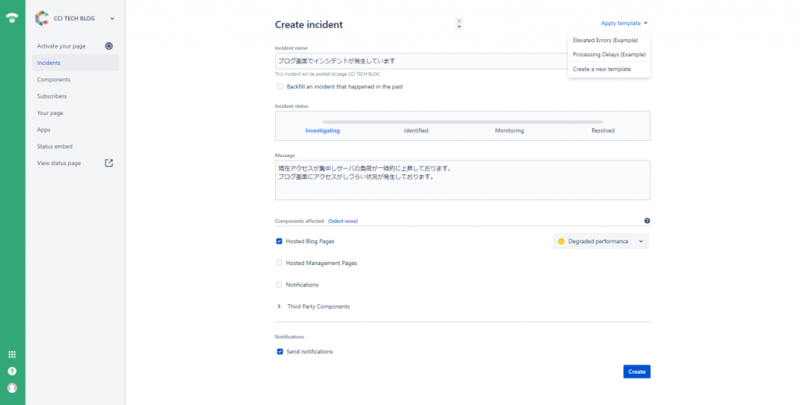Set incident status to Monitoring
The image size is (800, 405).
pos(509,131)
